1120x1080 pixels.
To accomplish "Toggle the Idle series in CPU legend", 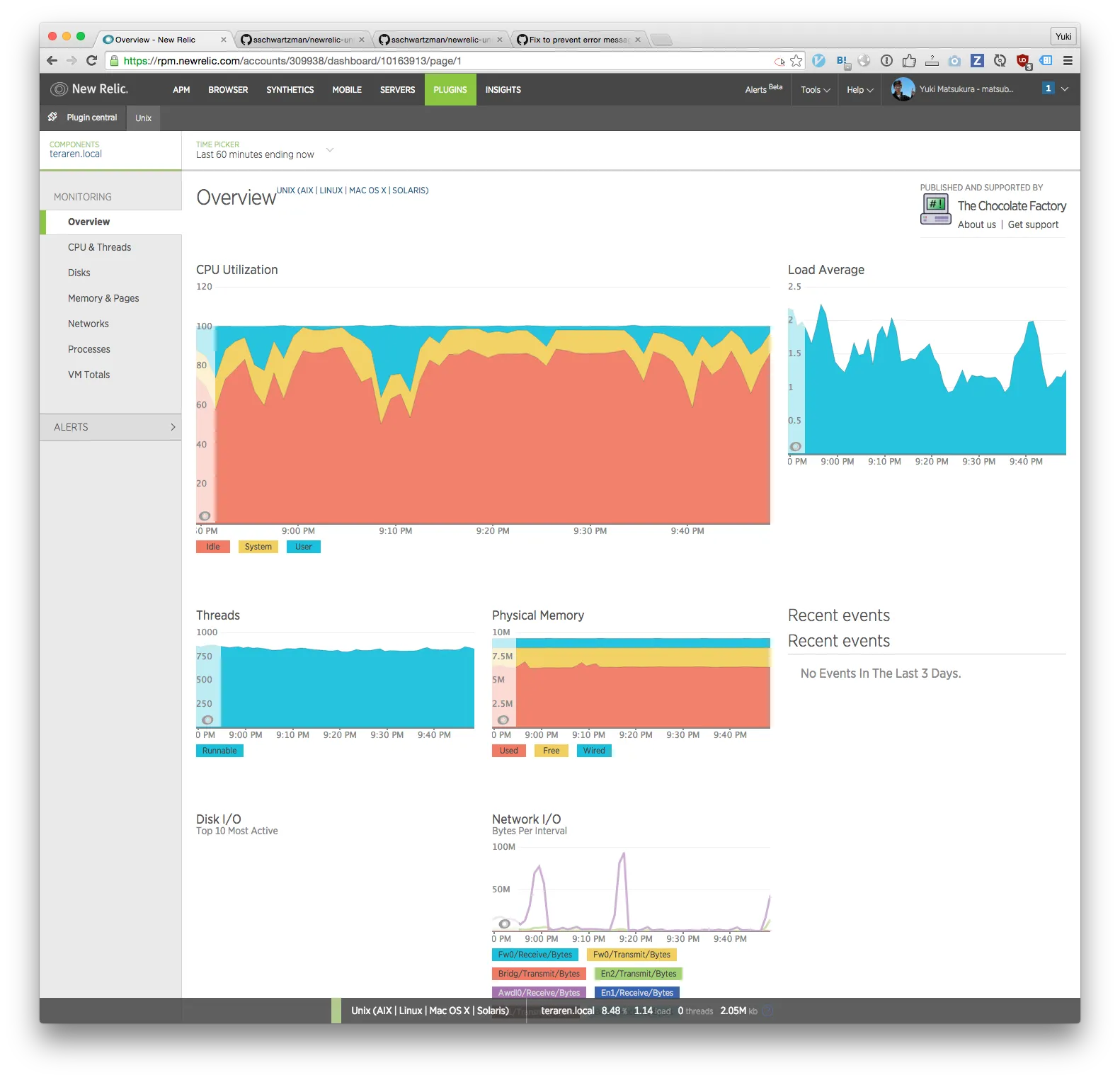I will [212, 547].
